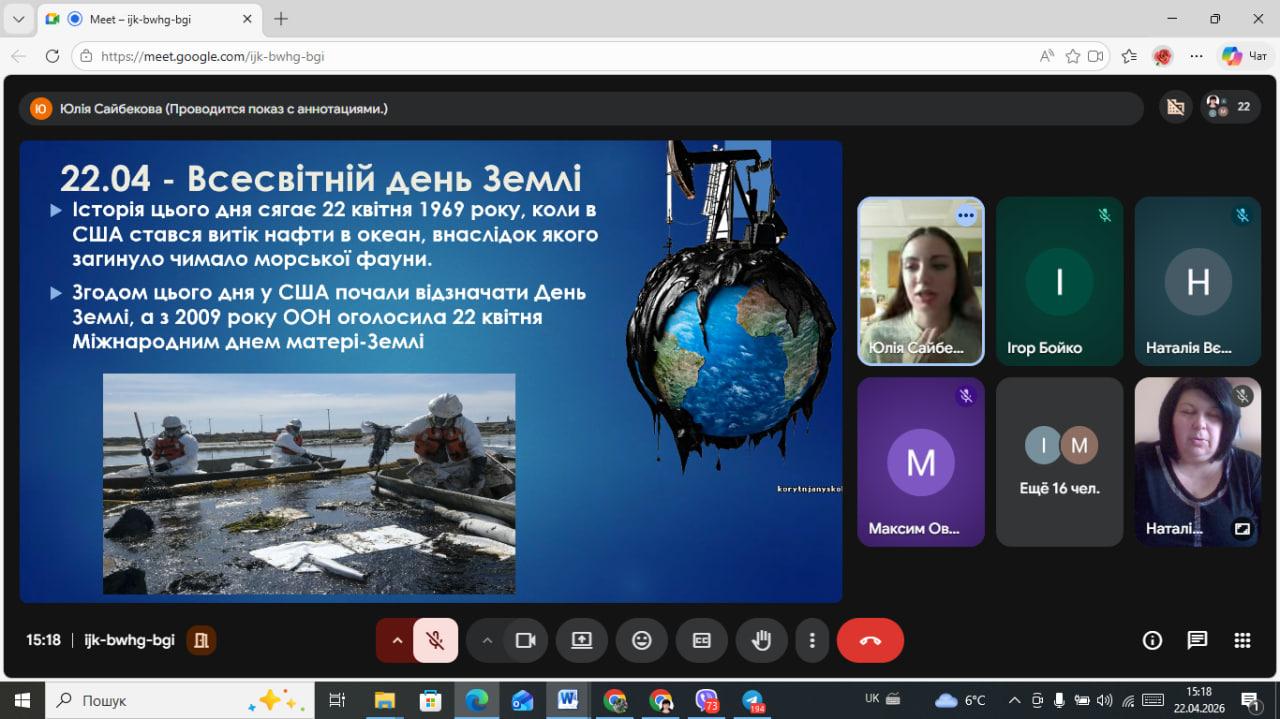
Task: Open the in-call chat panel
Action: [x=1197, y=640]
